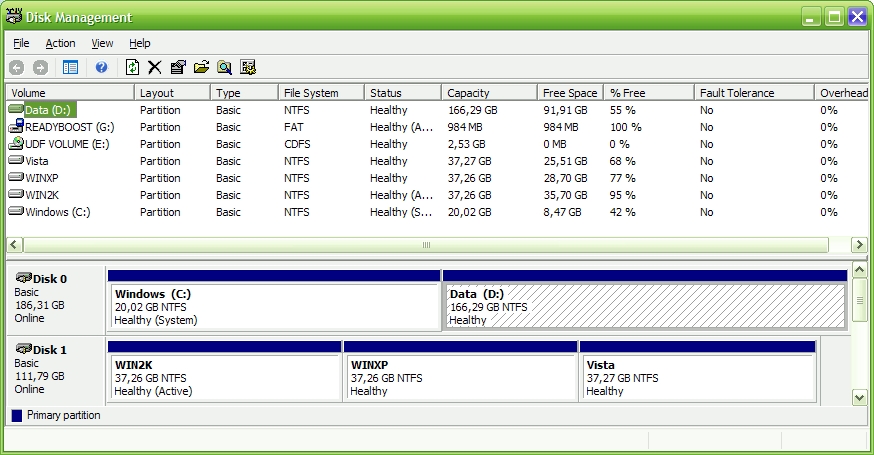874x455 pixels.
Task: Sort by Status column header
Action: 402,93
